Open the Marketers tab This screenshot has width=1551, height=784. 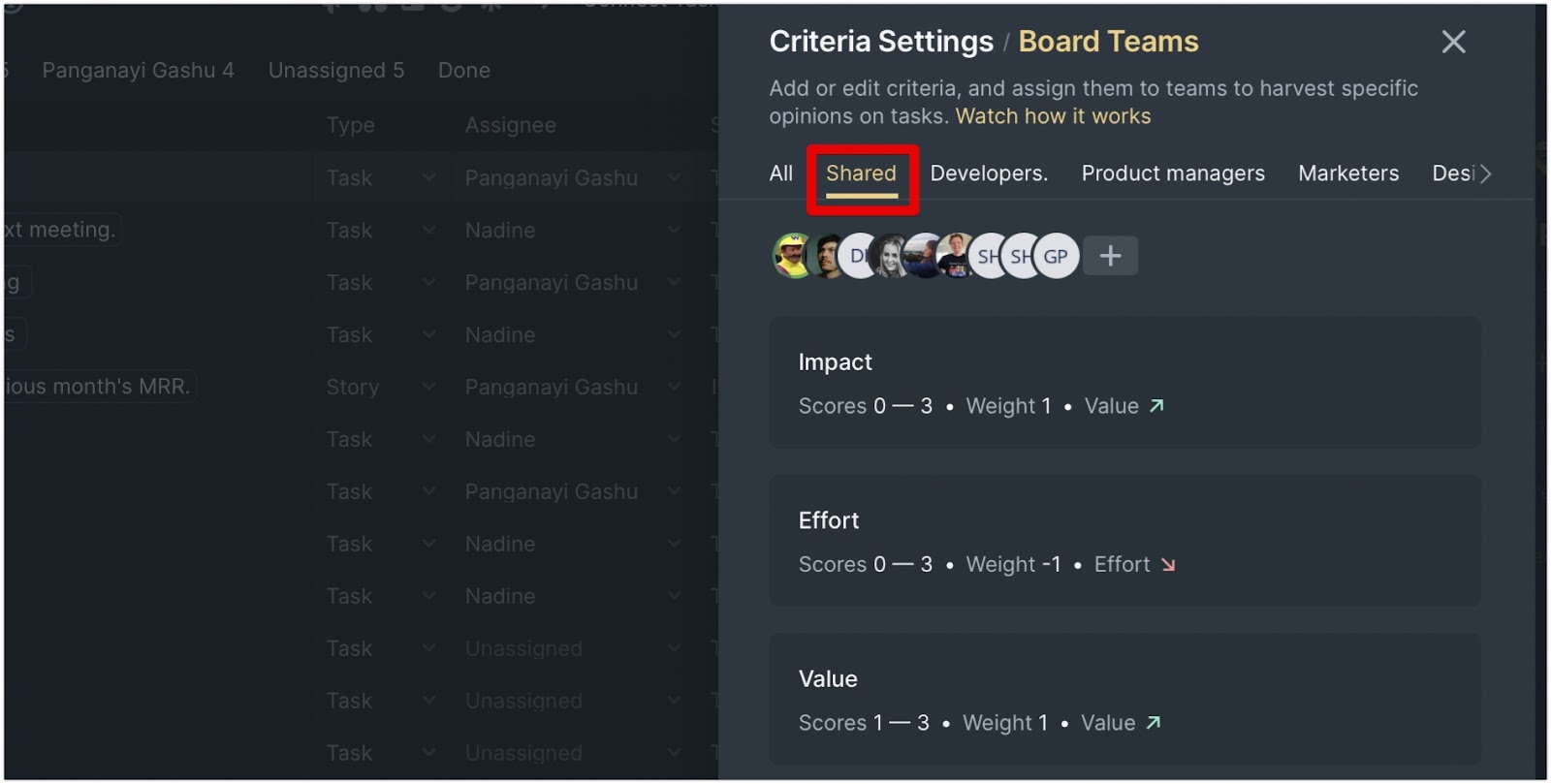[x=1348, y=173]
